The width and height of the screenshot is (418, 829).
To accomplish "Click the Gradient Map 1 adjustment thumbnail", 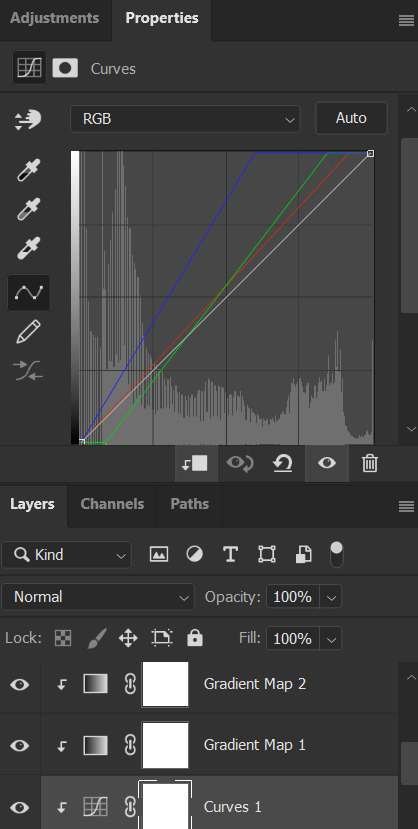I will [x=96, y=745].
